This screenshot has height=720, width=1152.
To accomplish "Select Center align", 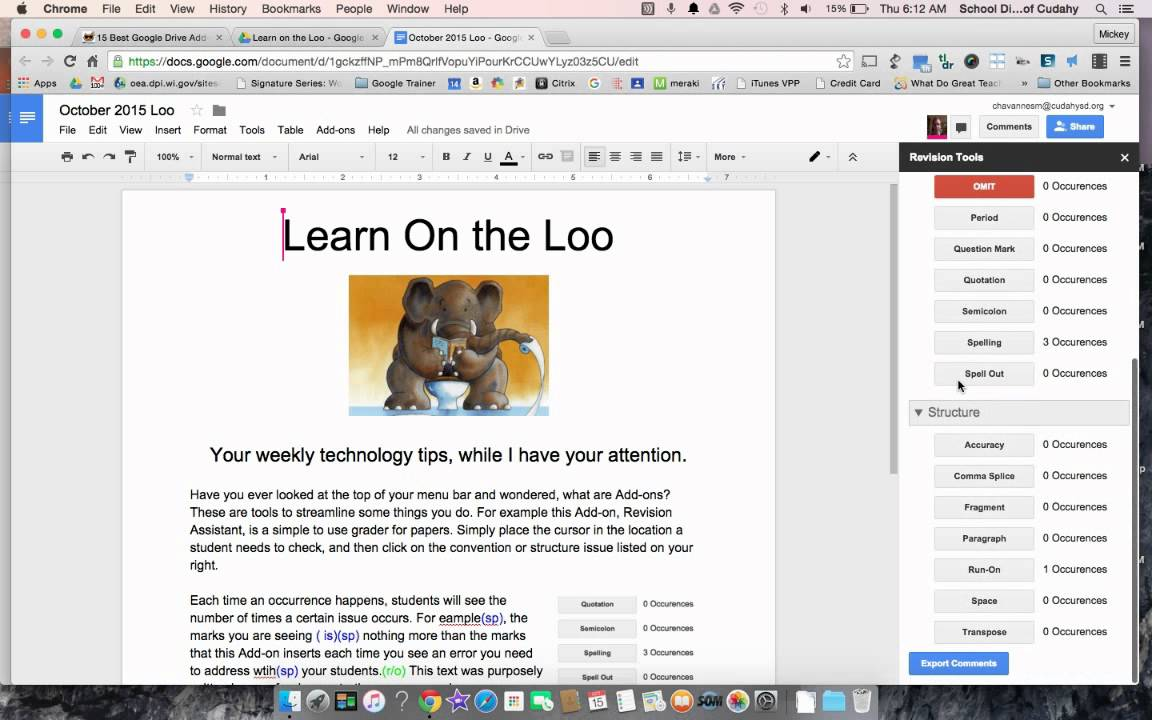I will (615, 156).
